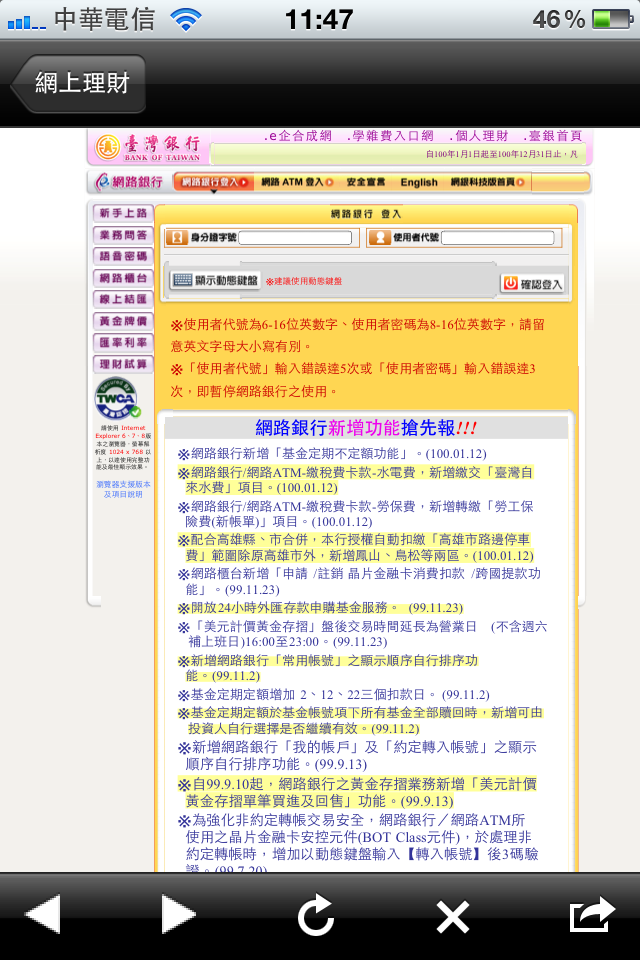Open the share action icon

(x=592, y=915)
